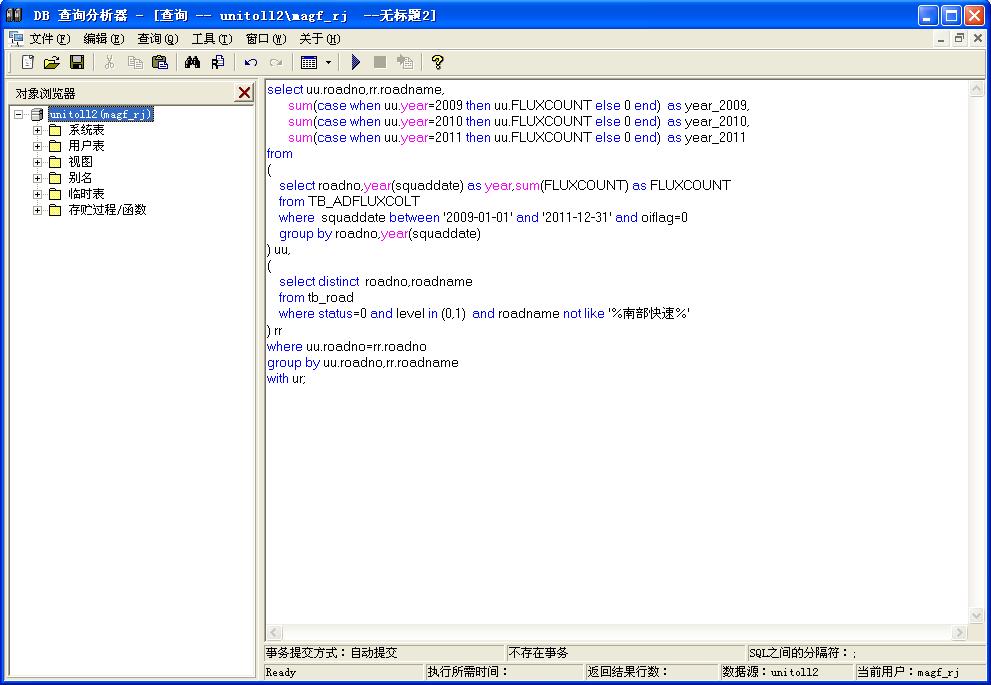This screenshot has width=991, height=685.
Task: Open an existing SQL file
Action: 53,62
